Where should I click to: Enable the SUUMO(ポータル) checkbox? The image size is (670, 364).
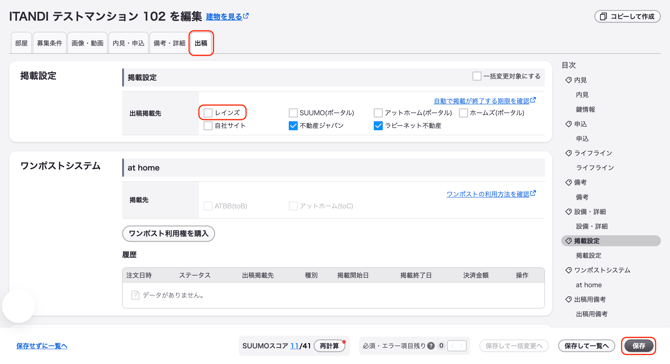293,113
